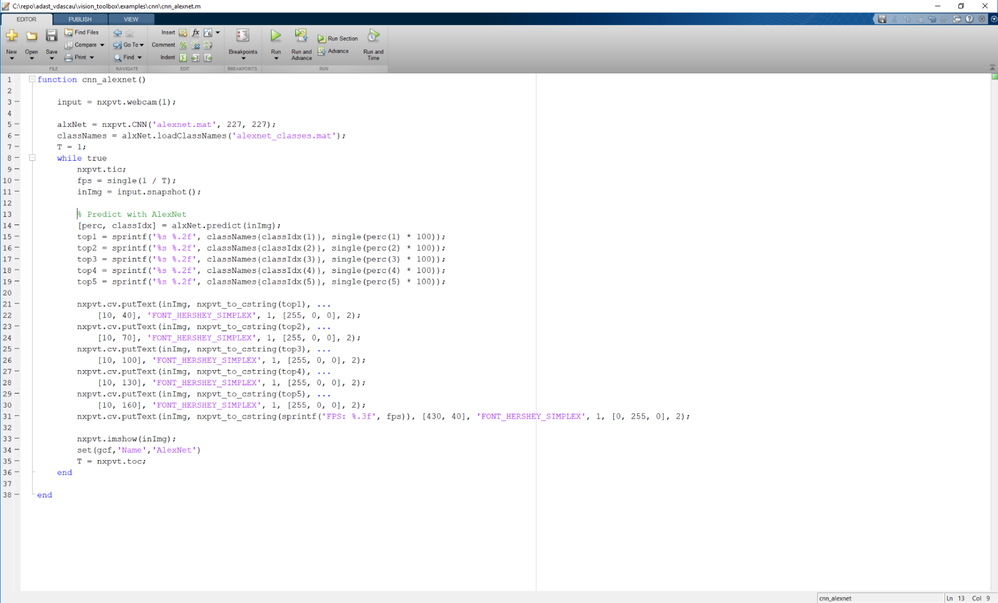Click the New file plus icon
This screenshot has height=603, width=998.
(11, 36)
